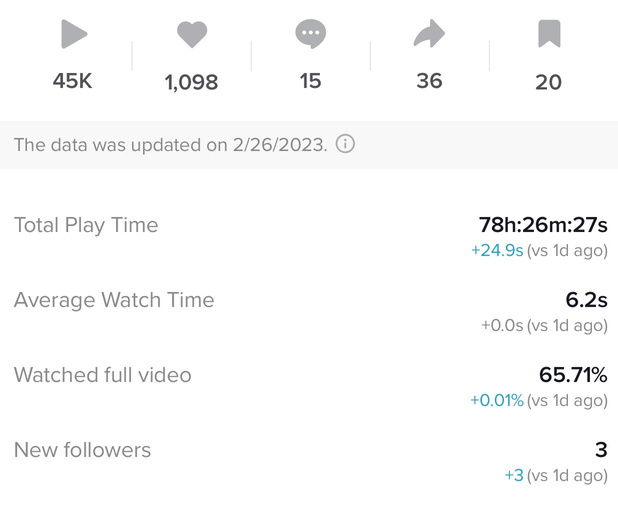
Task: Click the +24.9s change indicator
Action: point(497,250)
